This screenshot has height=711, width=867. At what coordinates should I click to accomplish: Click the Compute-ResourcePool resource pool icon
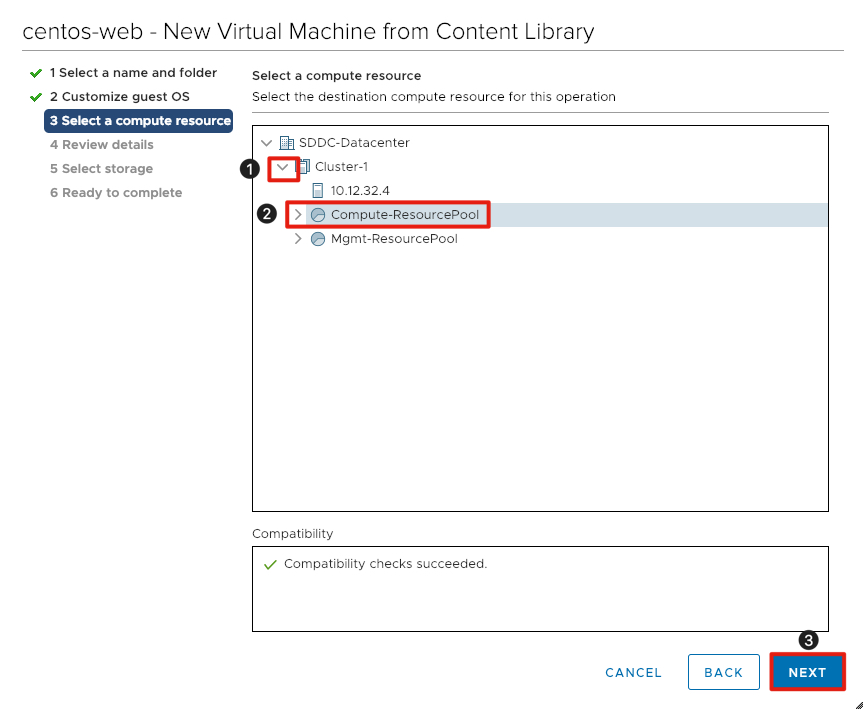click(317, 214)
